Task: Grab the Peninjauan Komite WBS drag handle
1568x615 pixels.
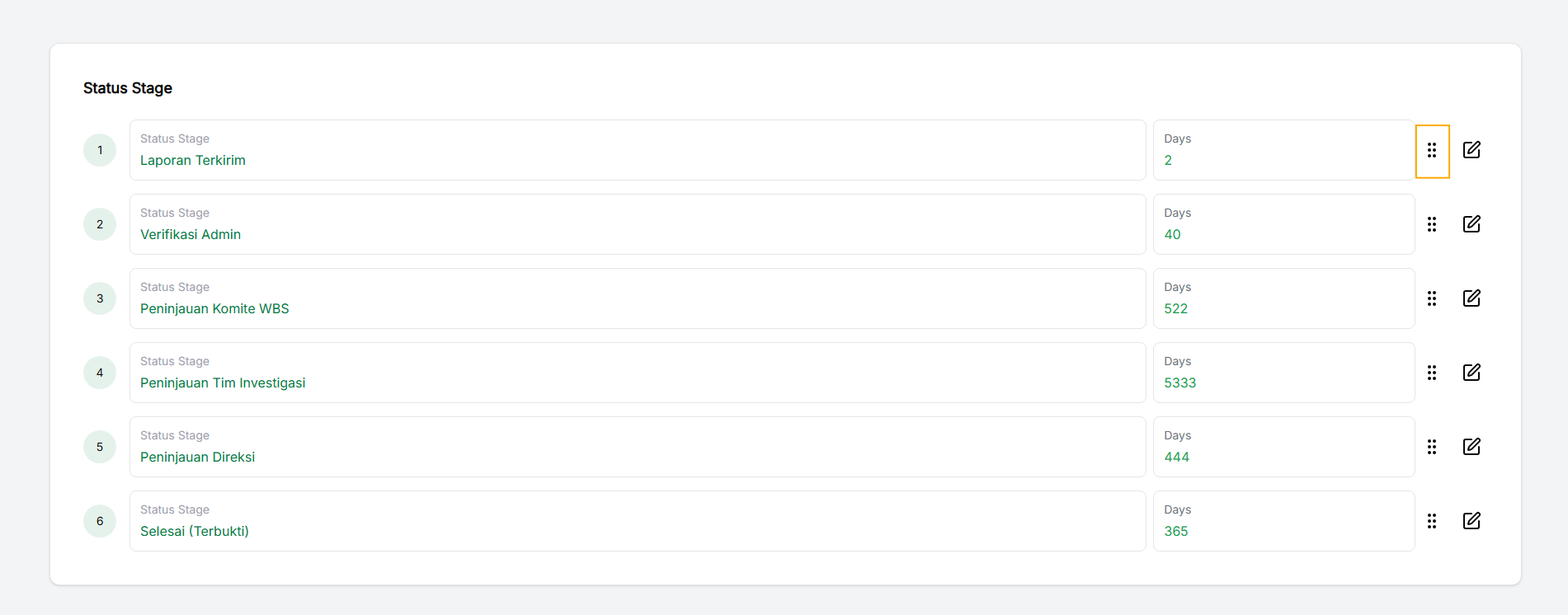Action: (x=1432, y=298)
